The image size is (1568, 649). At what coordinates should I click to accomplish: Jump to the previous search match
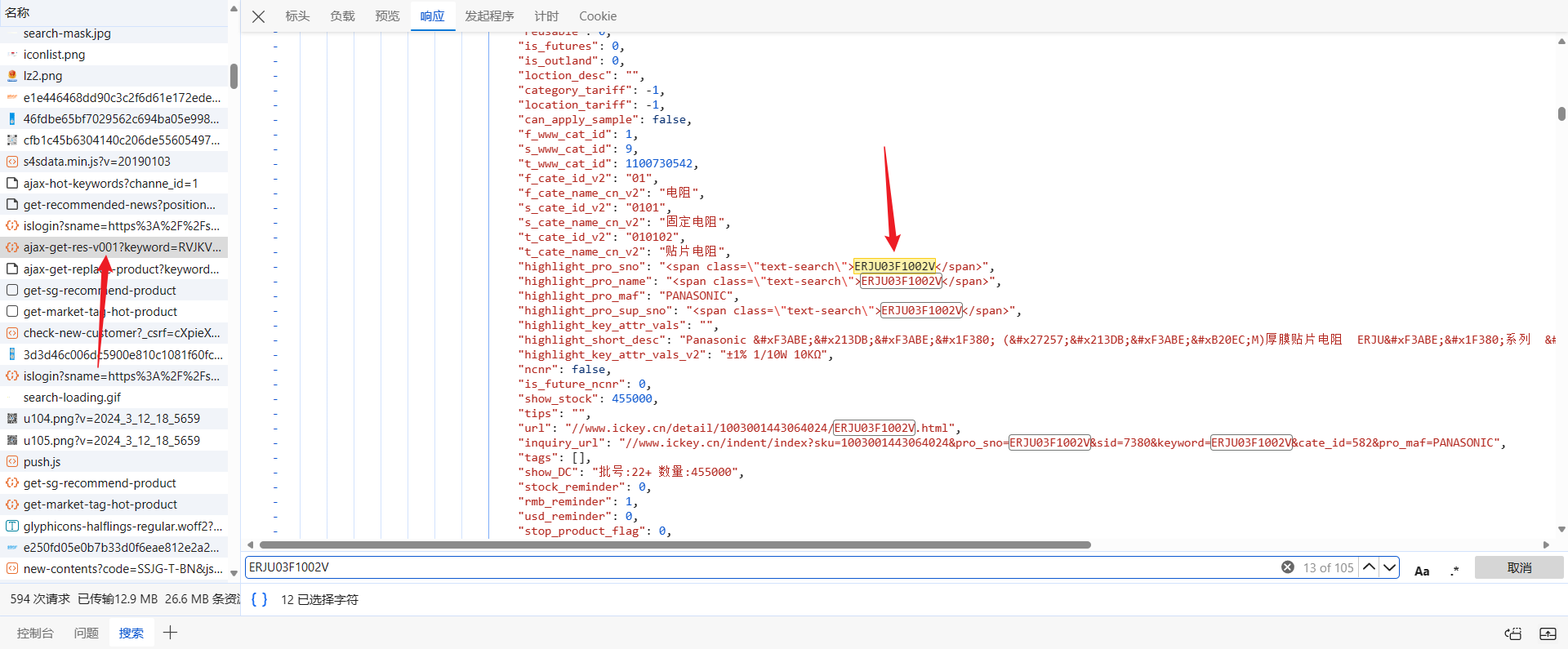(x=1370, y=567)
